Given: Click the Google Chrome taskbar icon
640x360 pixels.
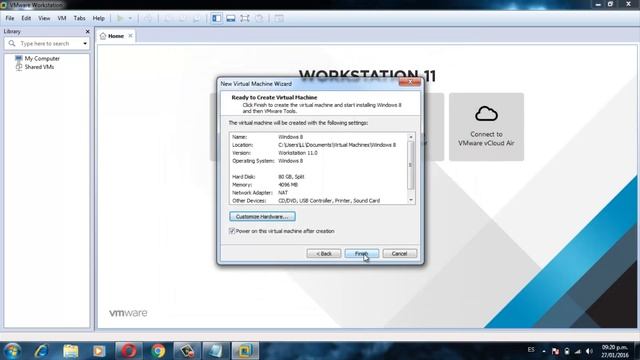Looking at the screenshot, I should 158,351.
